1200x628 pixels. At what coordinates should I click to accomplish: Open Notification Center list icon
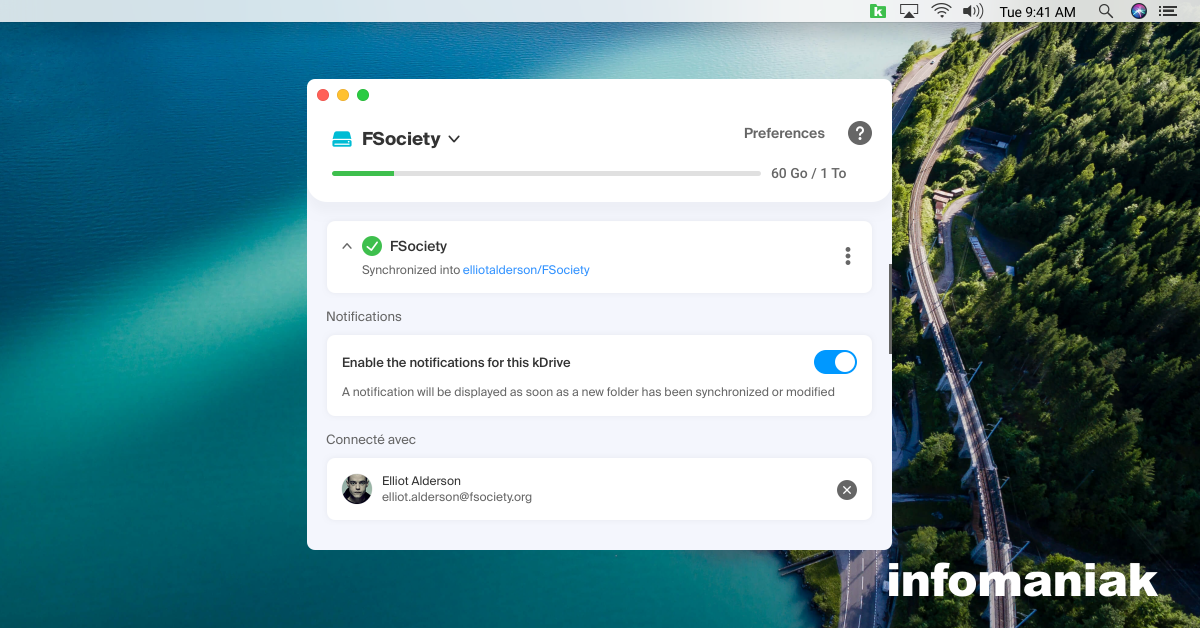[1169, 11]
